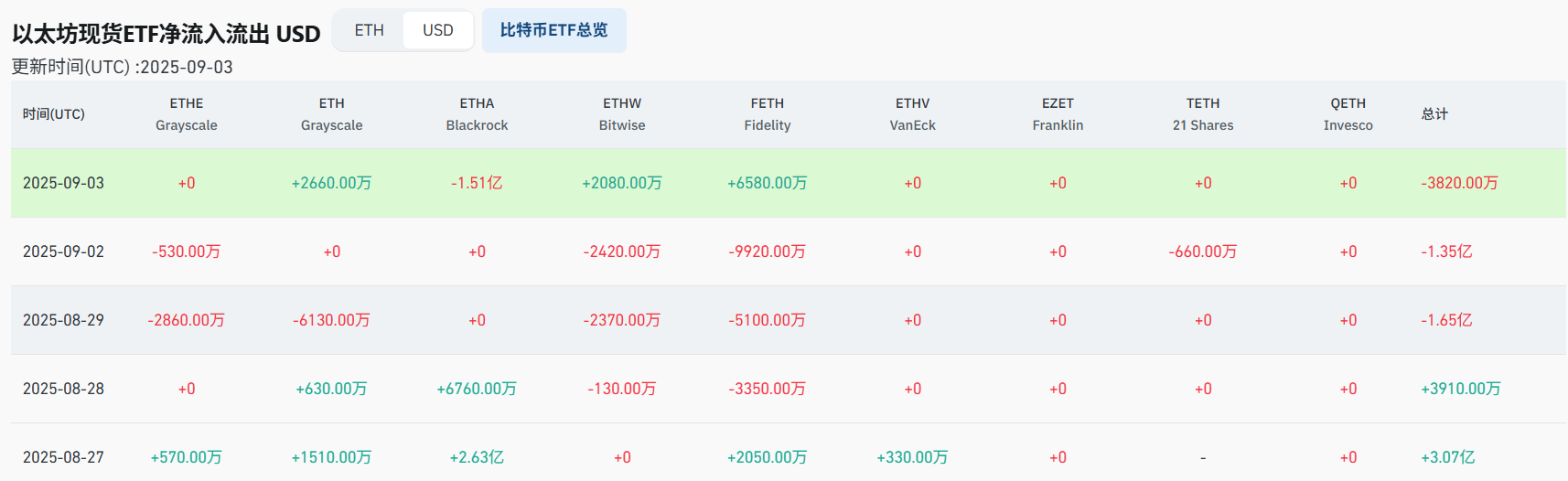Click the -1.51亿 Blackrock value

[477, 183]
